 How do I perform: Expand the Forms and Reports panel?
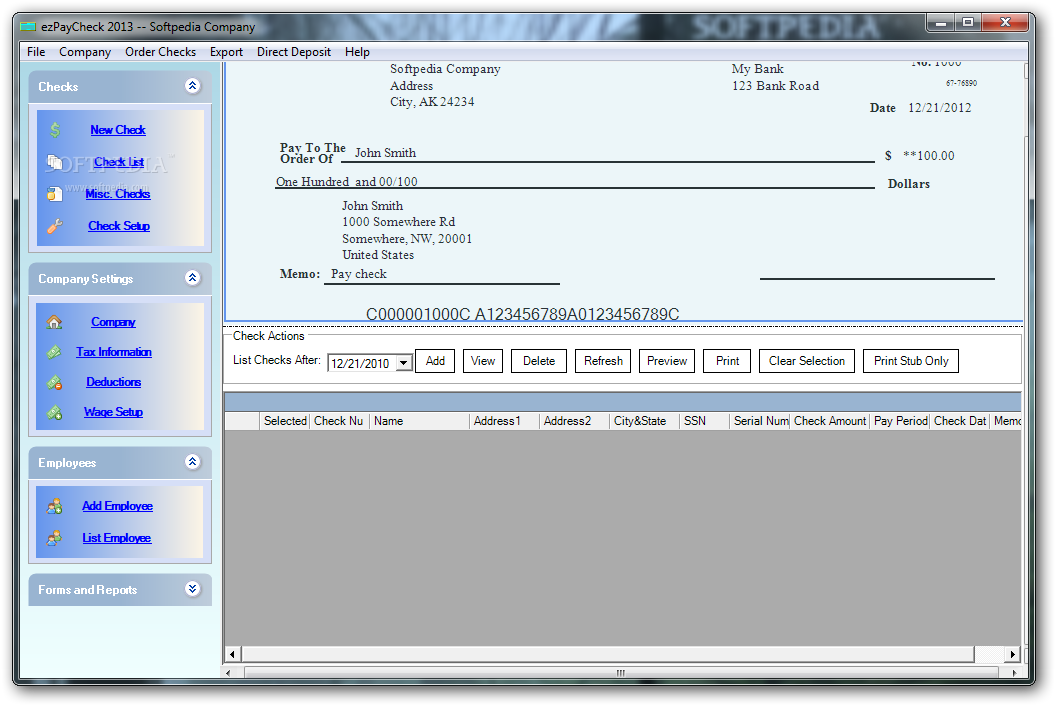click(x=193, y=589)
